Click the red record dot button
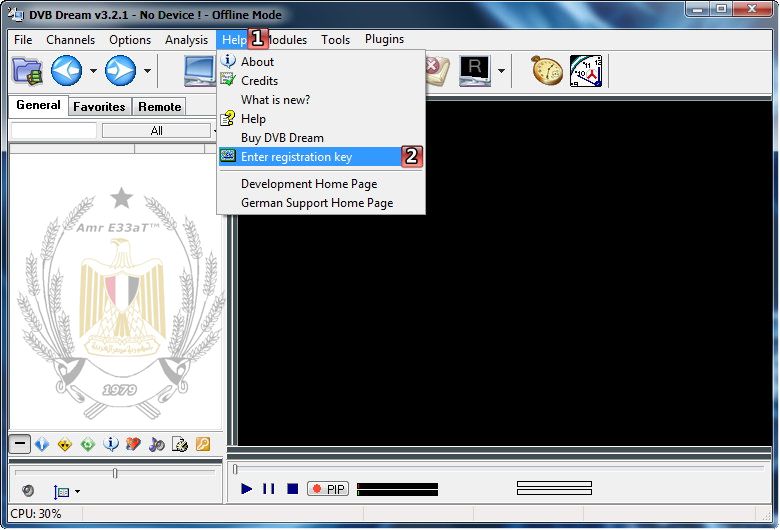 316,489
